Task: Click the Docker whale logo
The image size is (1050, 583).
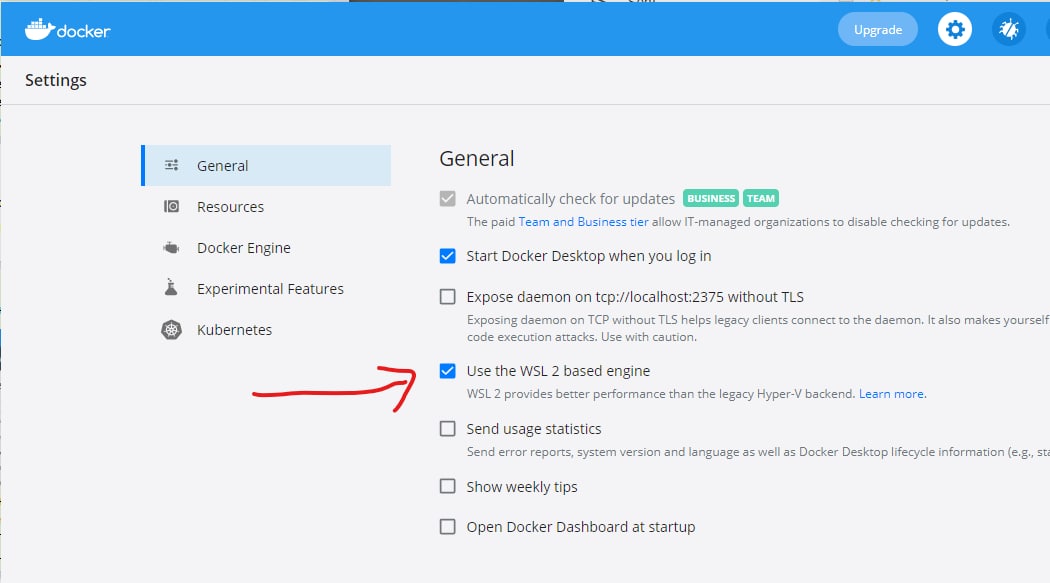Action: click(68, 29)
